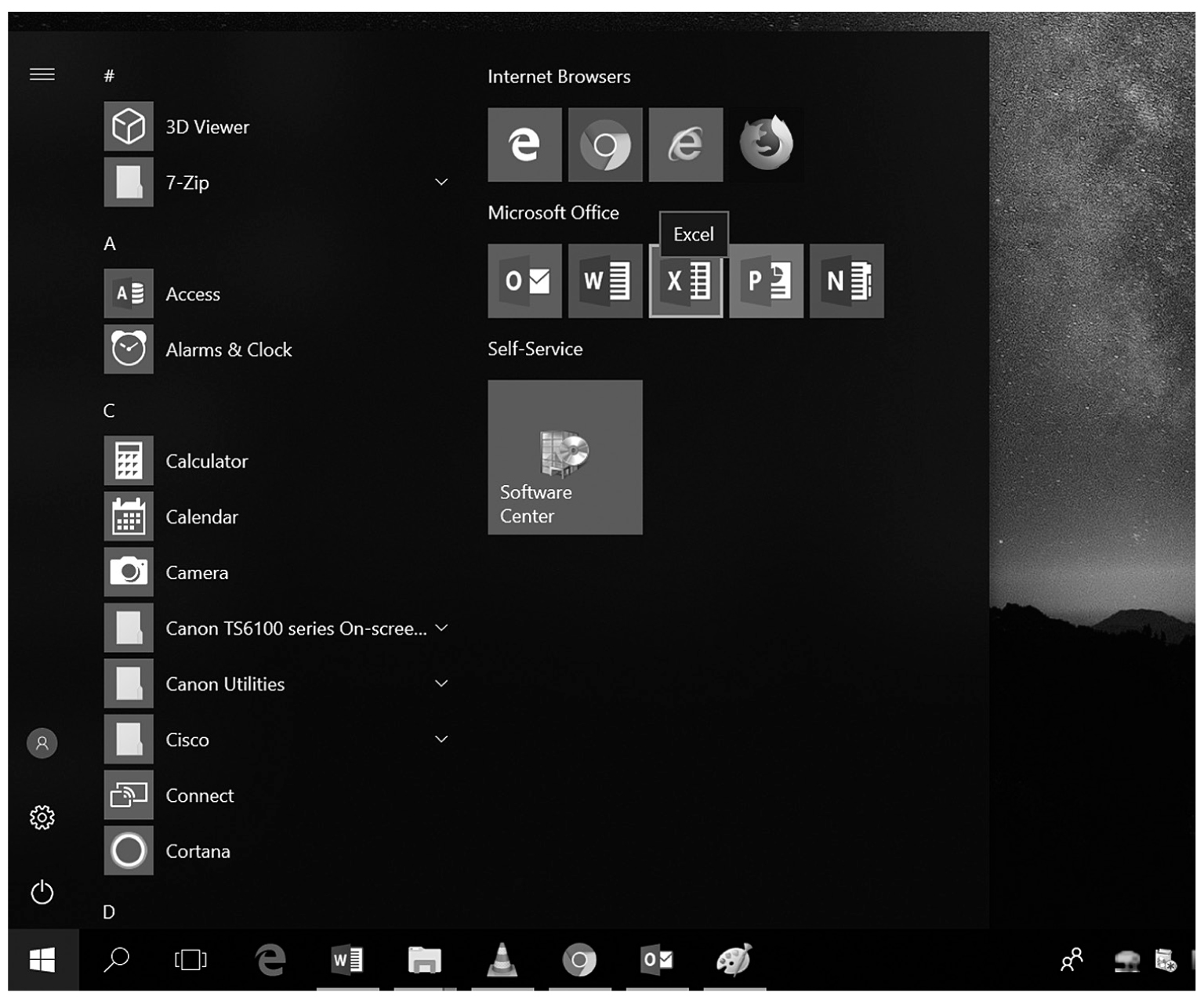1204x1000 pixels.
Task: Open the user account menu
Action: [42, 743]
